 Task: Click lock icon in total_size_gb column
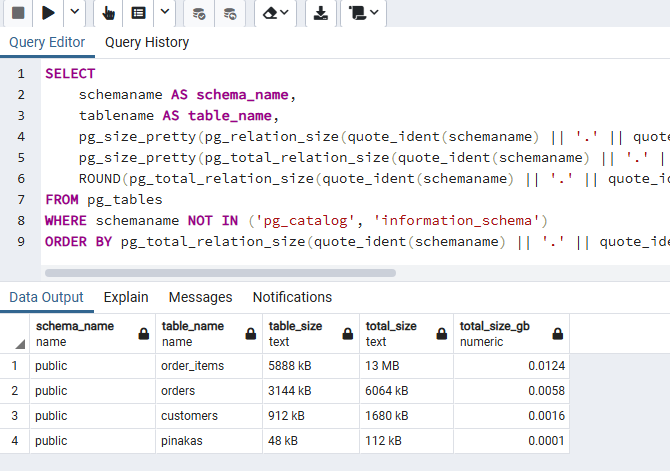coord(558,334)
